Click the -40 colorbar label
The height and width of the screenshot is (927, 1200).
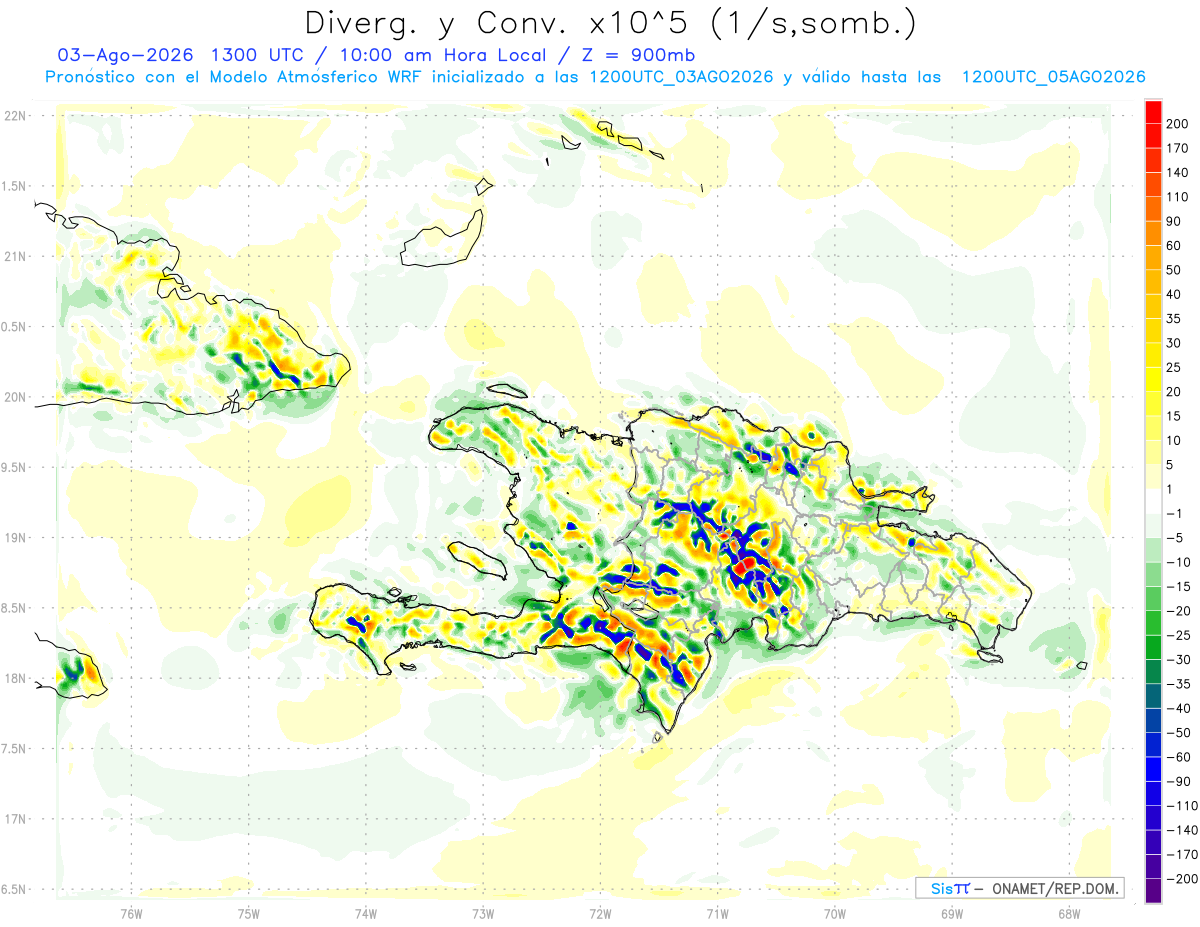tap(1177, 709)
